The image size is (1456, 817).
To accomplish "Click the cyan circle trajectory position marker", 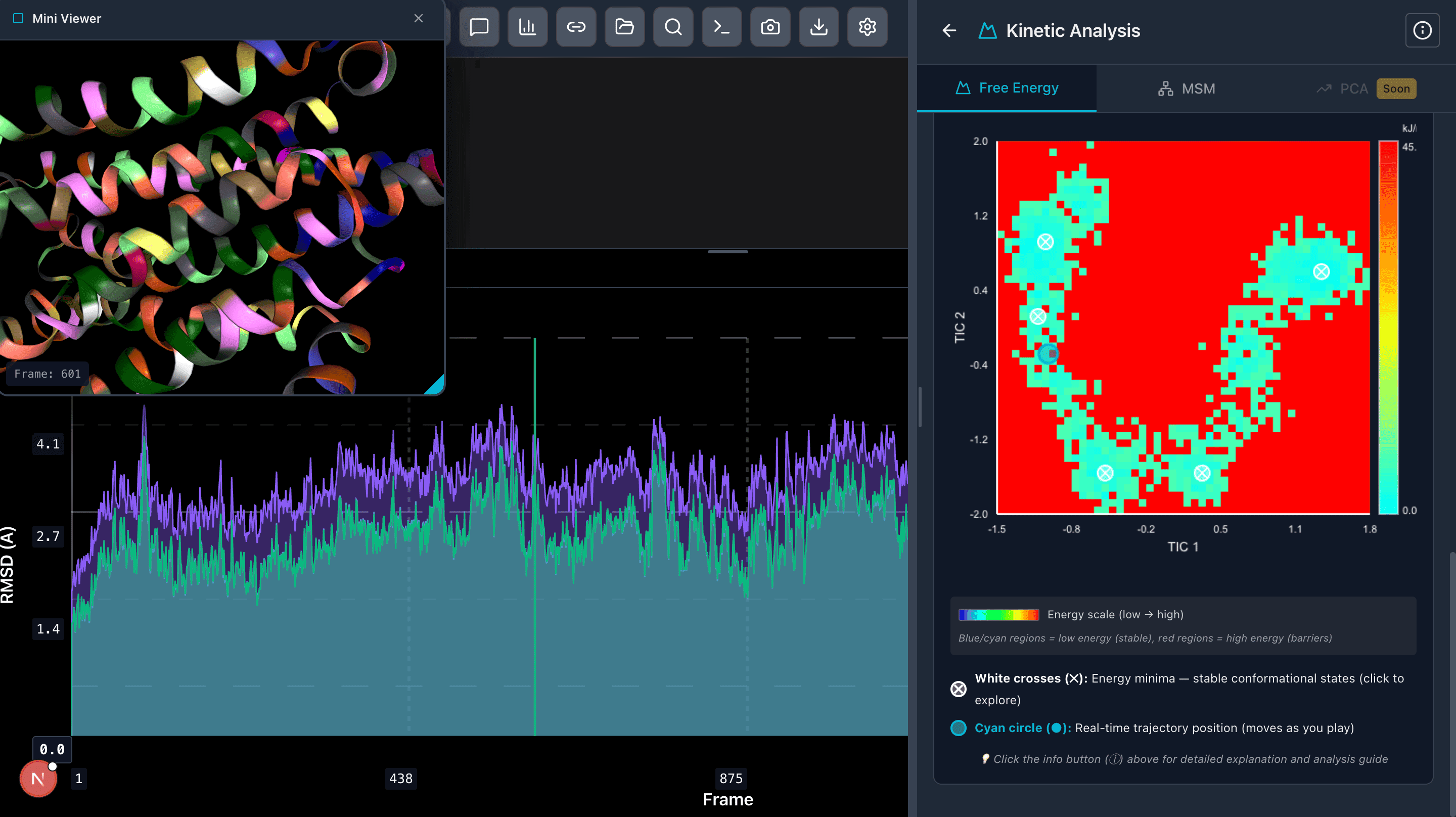I will tap(1048, 354).
